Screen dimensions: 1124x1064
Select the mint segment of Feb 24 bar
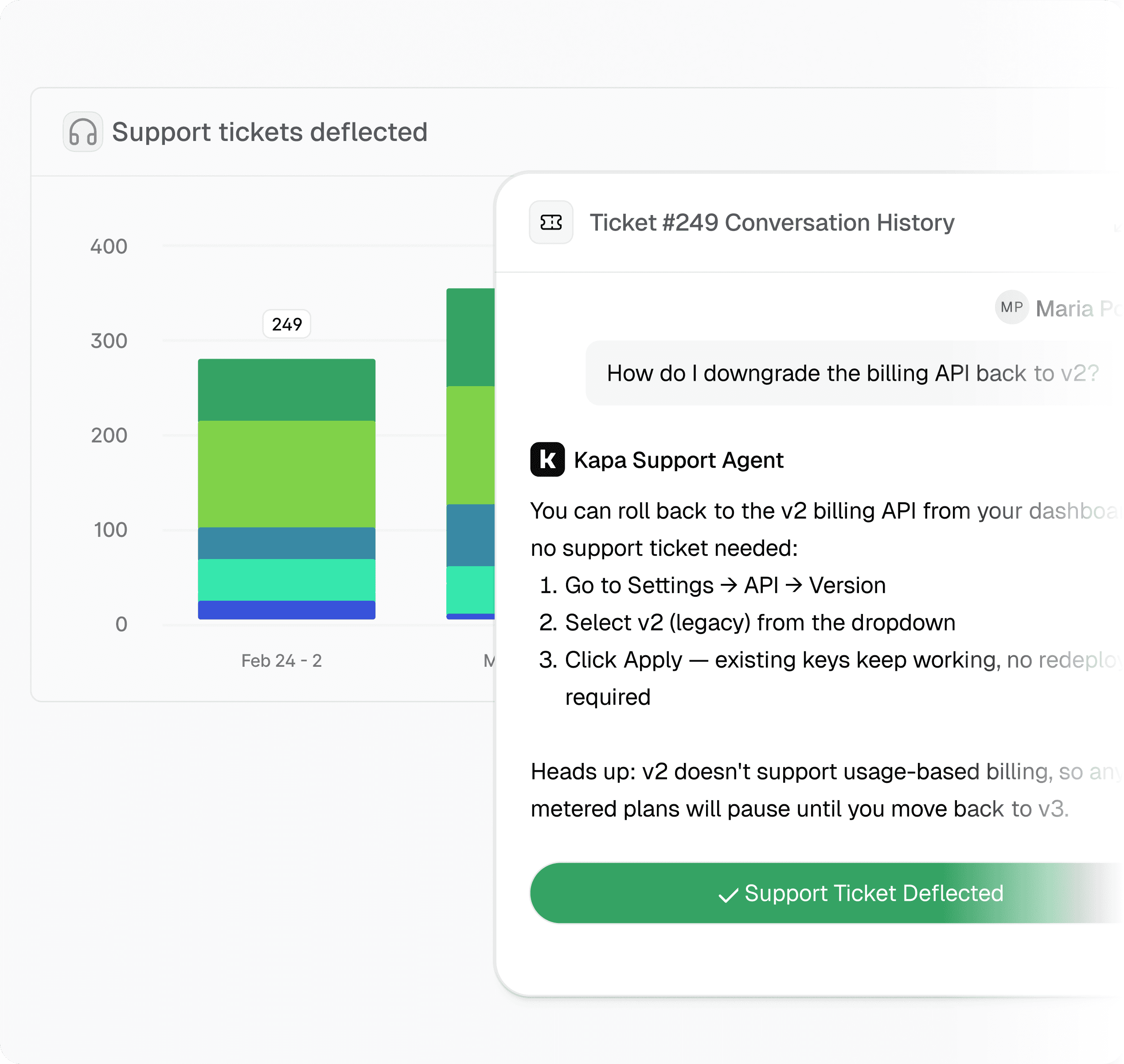point(286,580)
